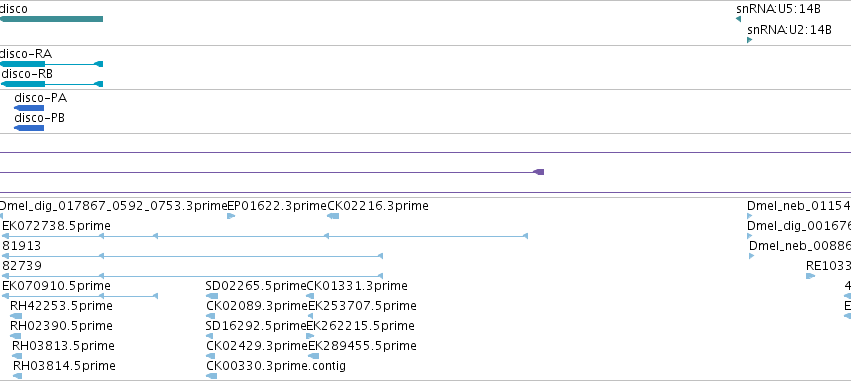Click the disco-PA protein feature
851x381 pixels.
[x=29, y=108]
